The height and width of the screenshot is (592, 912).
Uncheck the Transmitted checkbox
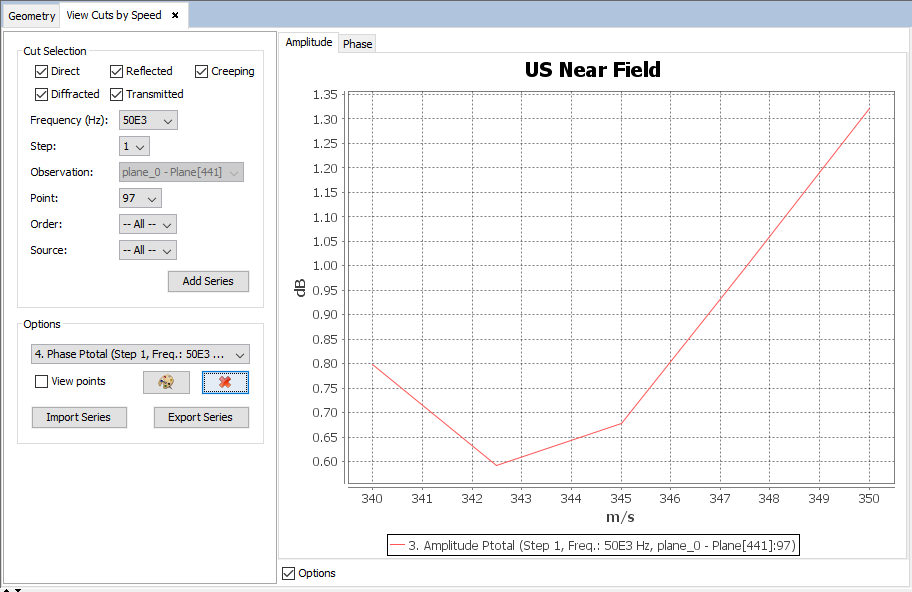pos(117,94)
